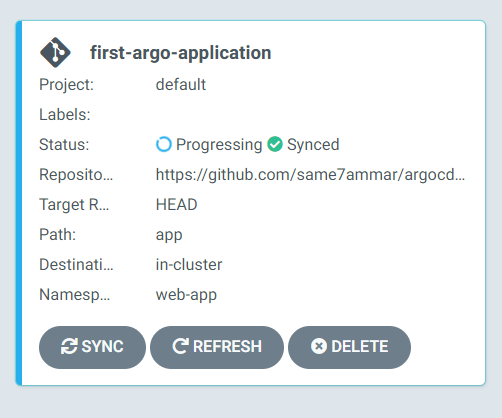
Task: Open the github.com/same7ammar repository URL
Action: pos(310,175)
